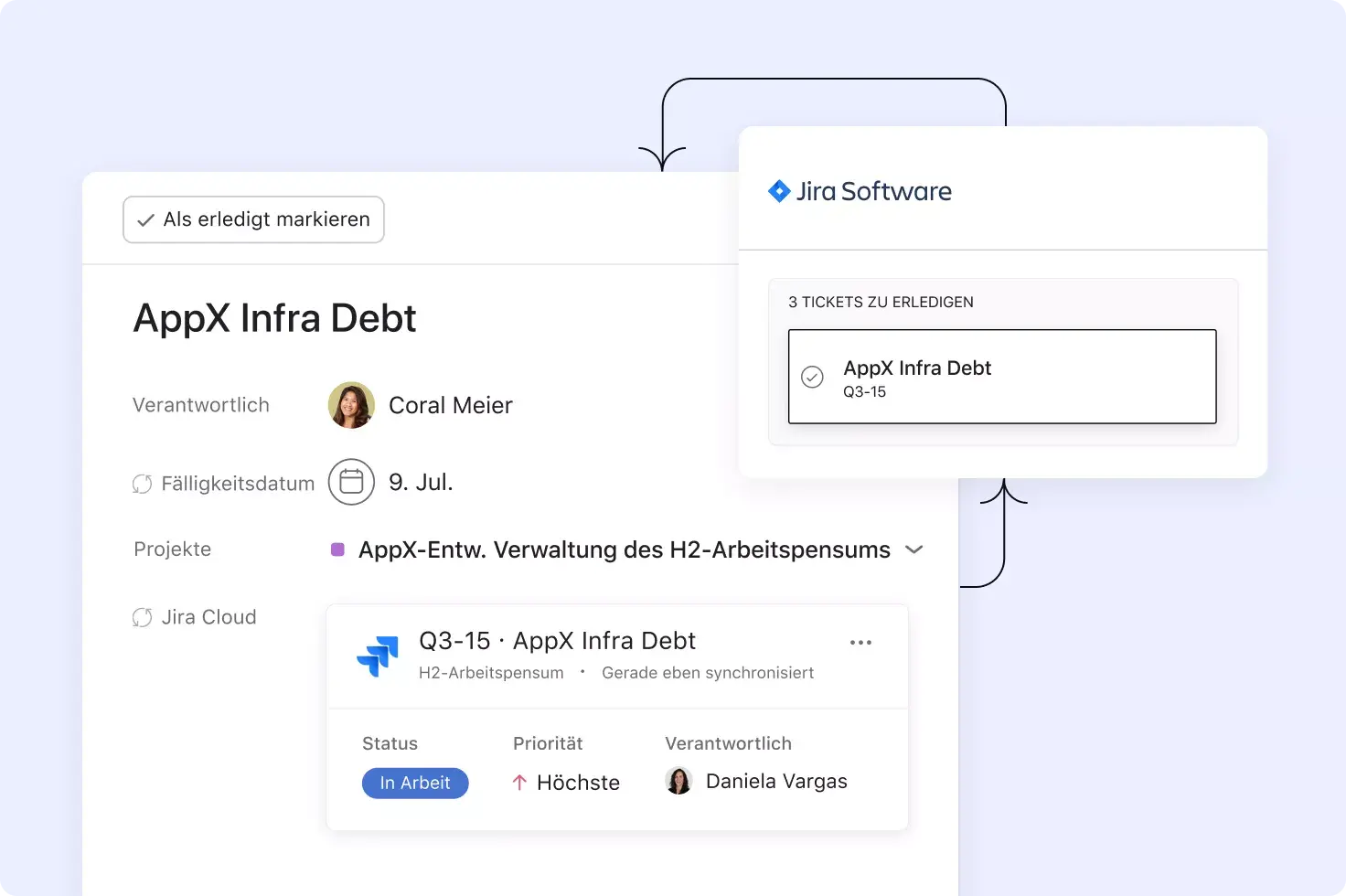The height and width of the screenshot is (896, 1346).
Task: Click Daniela Vargas's avatar
Action: pos(678,781)
